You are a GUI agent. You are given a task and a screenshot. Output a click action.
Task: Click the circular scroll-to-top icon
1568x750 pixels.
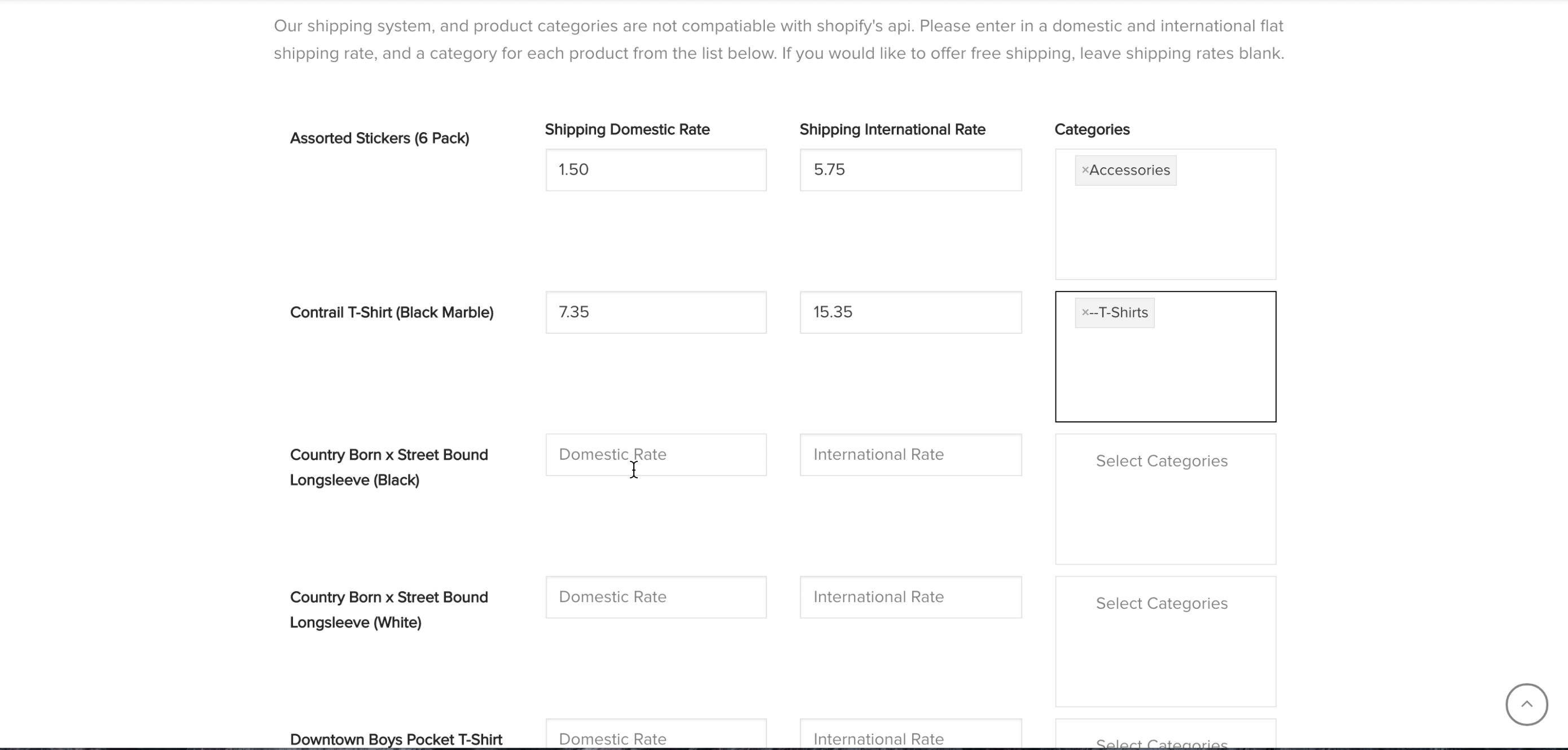1526,704
